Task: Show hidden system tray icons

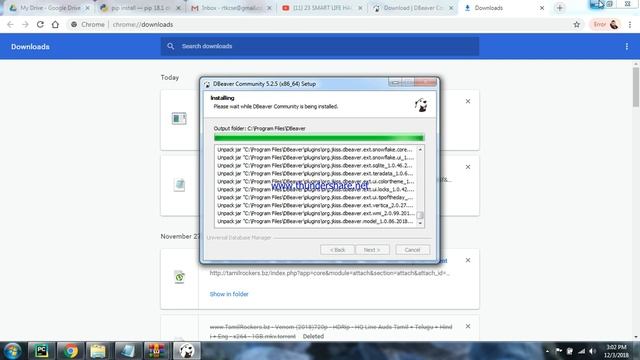Action: tap(547, 351)
